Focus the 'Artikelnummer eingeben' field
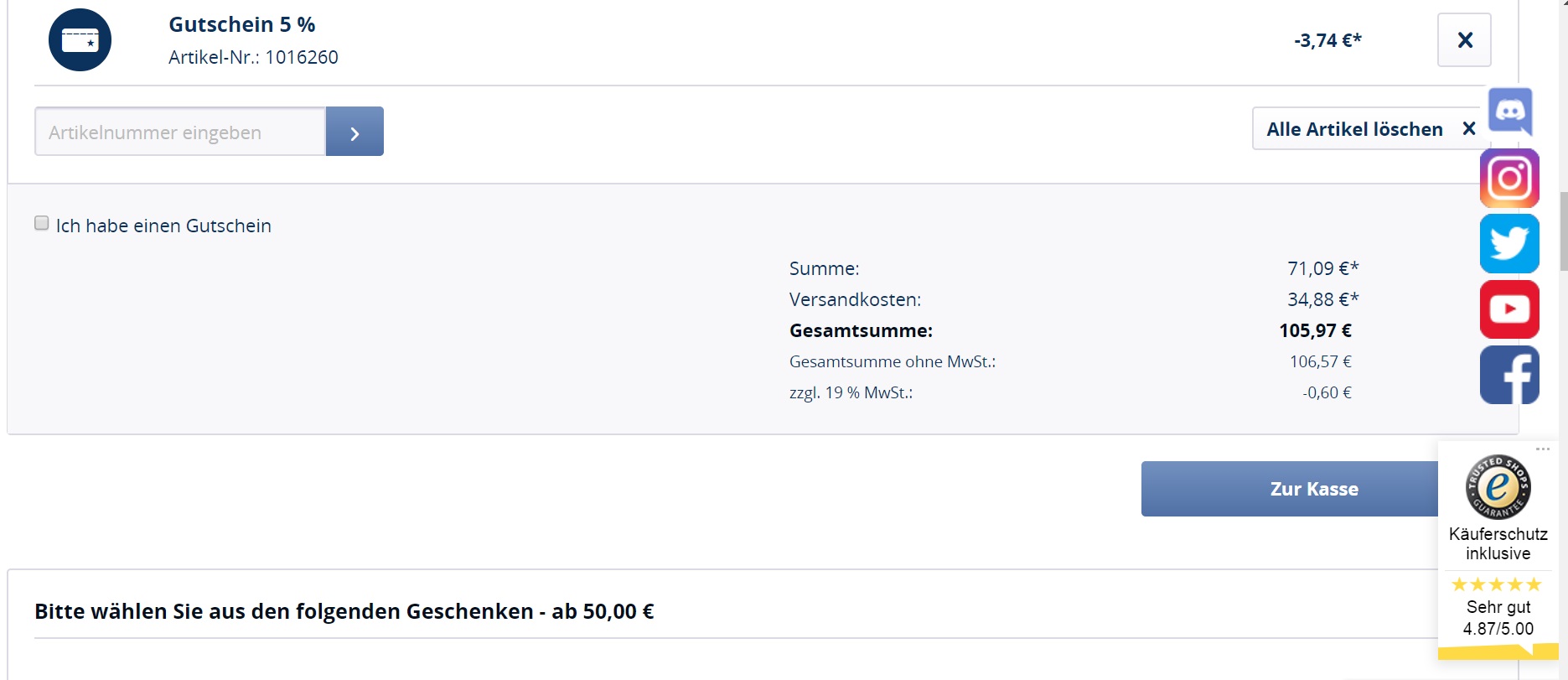 pos(179,132)
